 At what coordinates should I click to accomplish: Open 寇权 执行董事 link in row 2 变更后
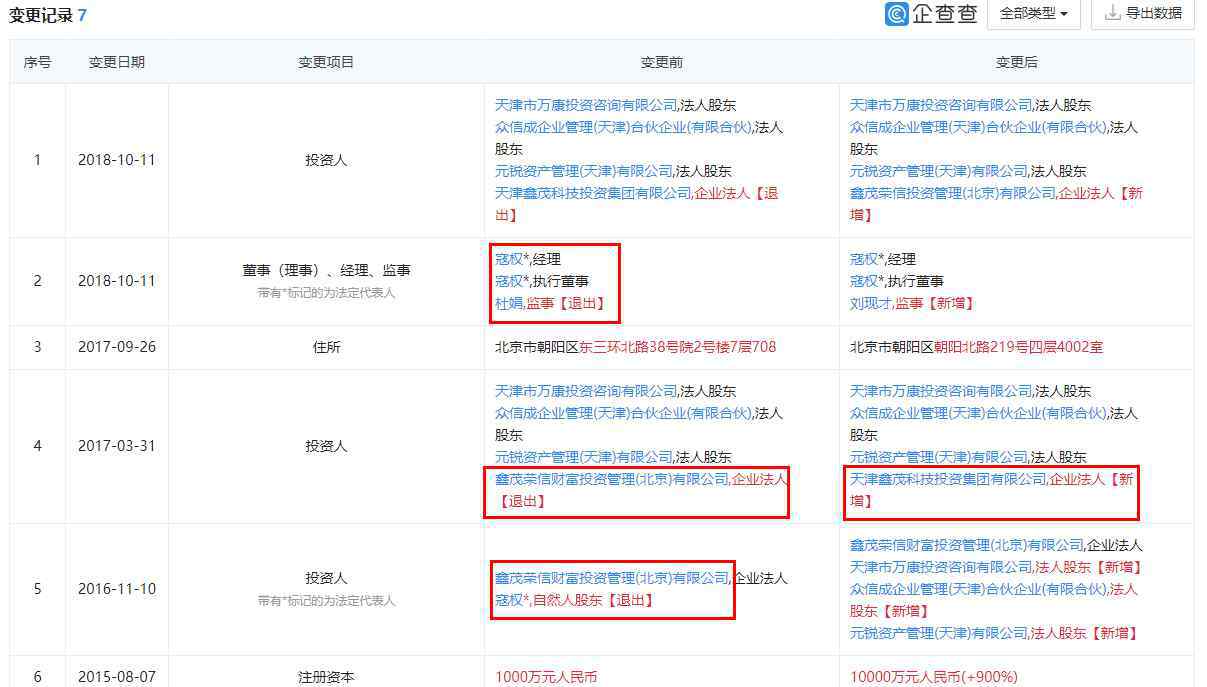point(864,281)
